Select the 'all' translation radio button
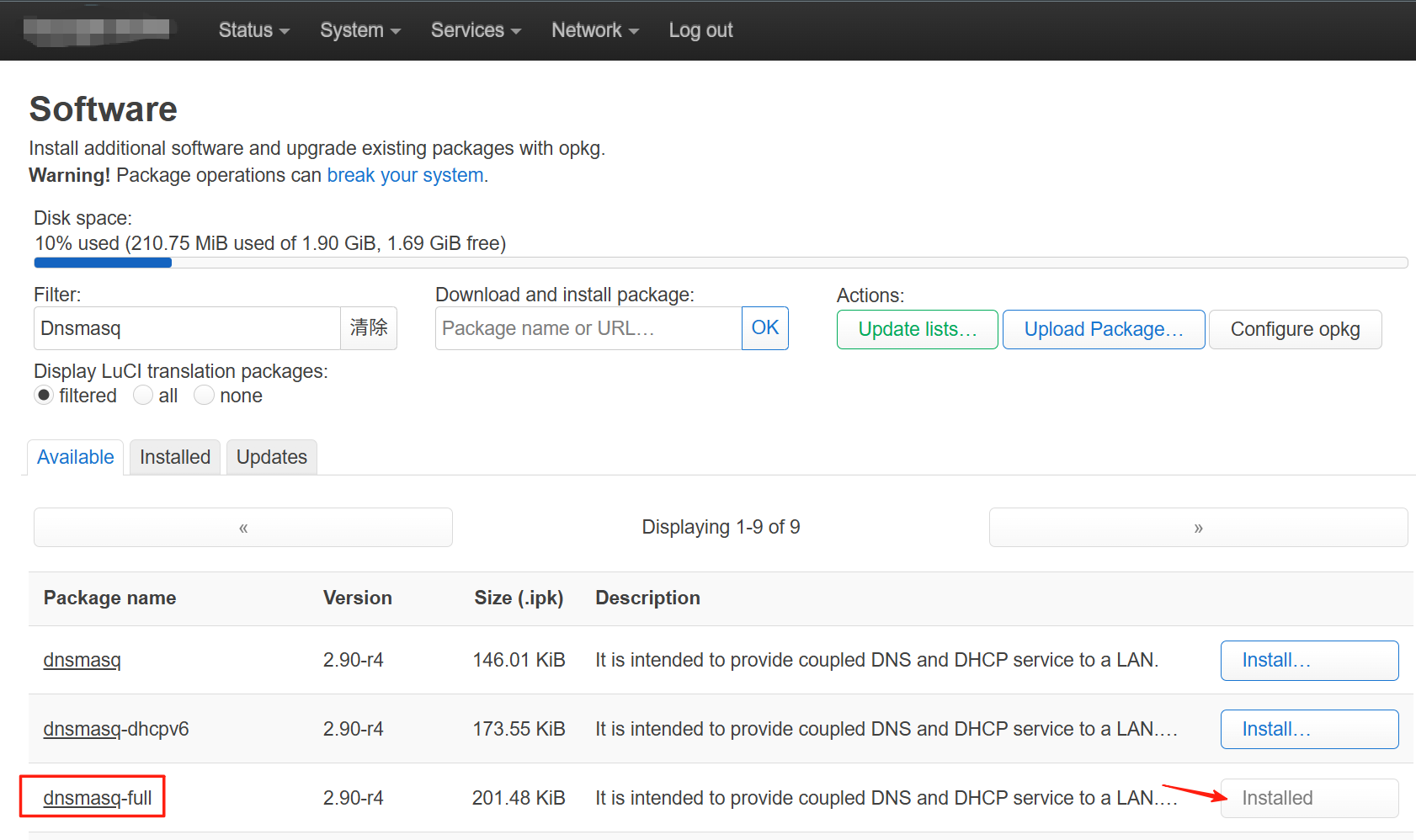This screenshot has width=1416, height=840. click(x=143, y=396)
